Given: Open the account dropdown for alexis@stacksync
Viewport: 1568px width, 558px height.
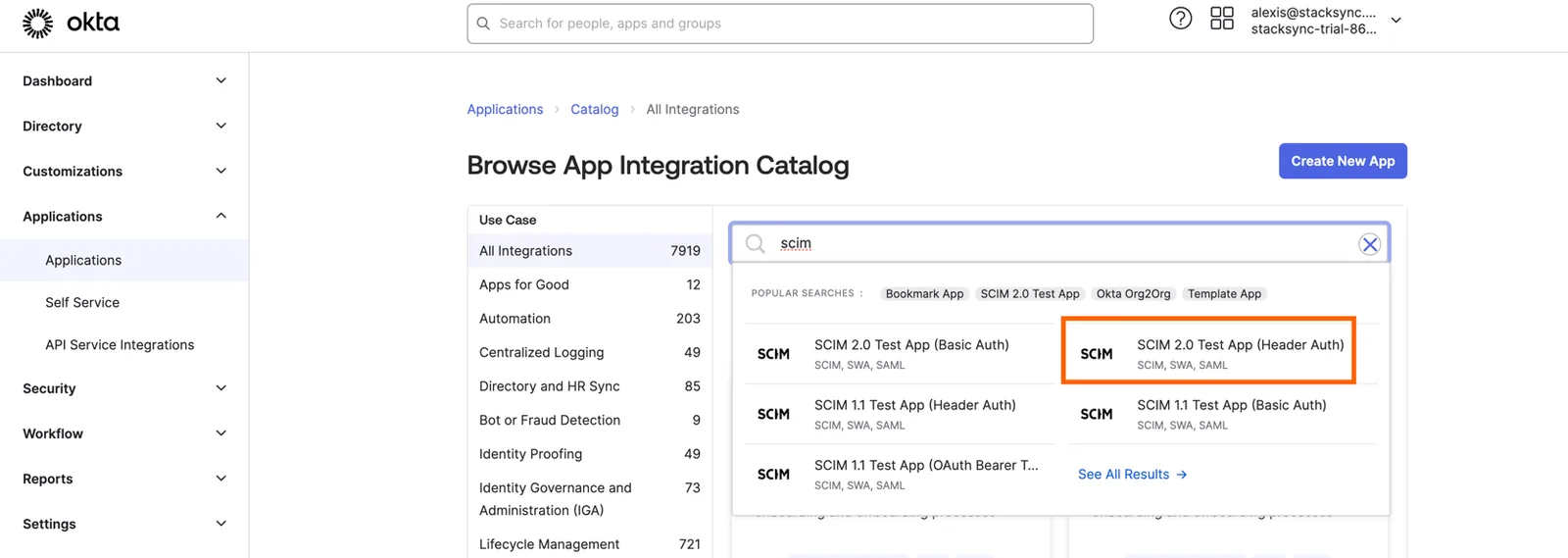Looking at the screenshot, I should pos(1396,20).
